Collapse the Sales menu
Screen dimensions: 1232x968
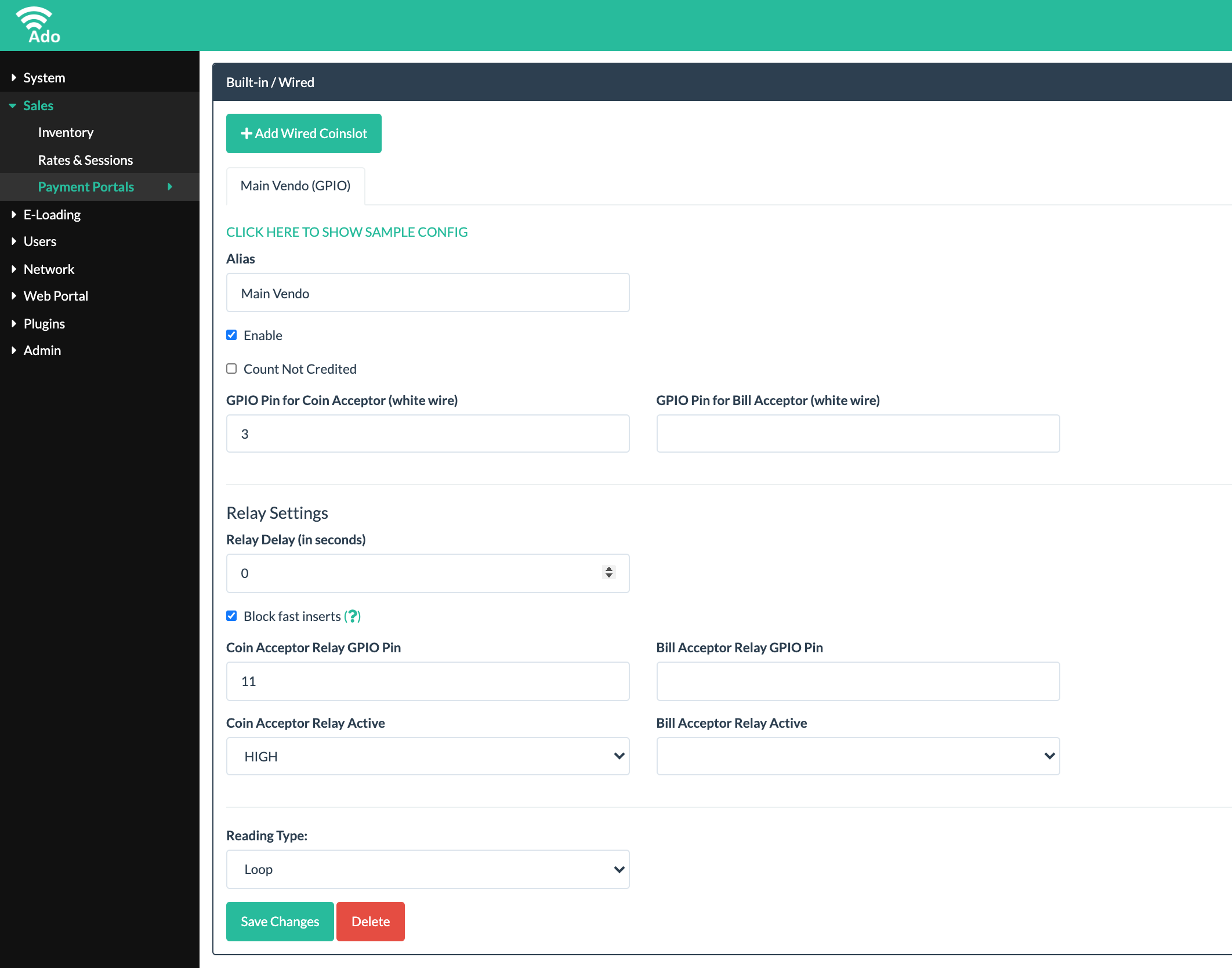(100, 106)
